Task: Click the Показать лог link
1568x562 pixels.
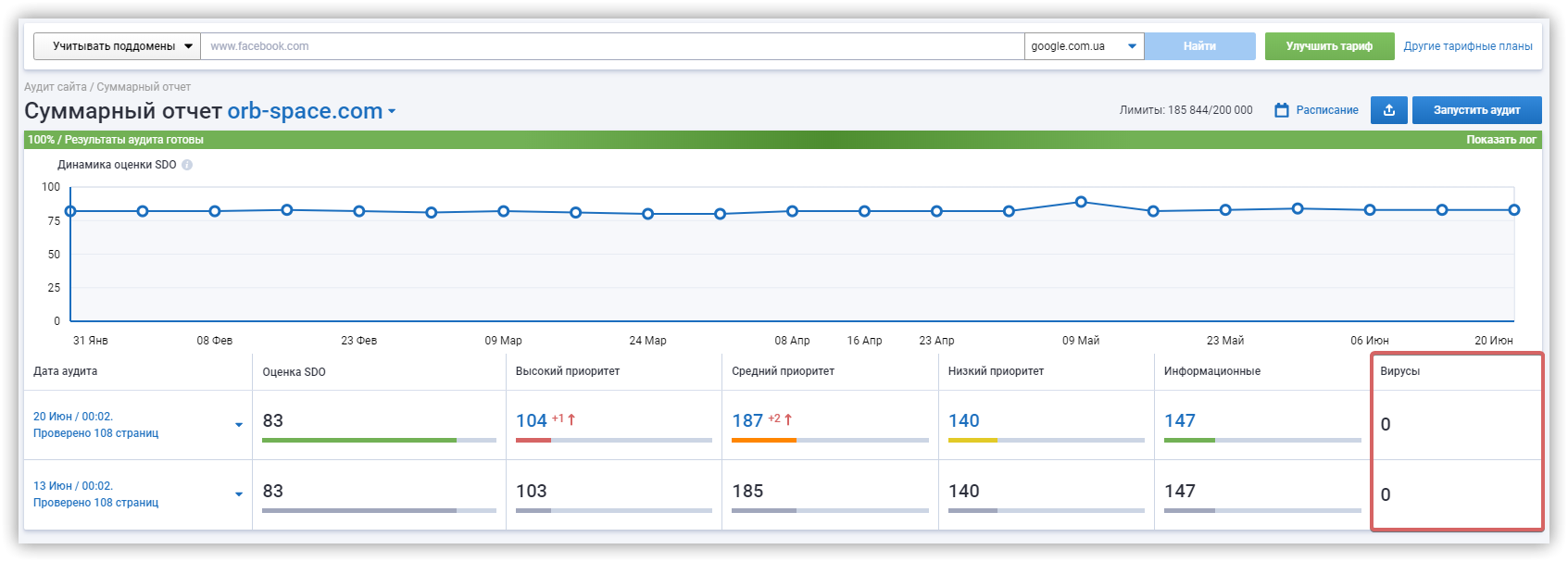Action: pyautogui.click(x=1500, y=140)
